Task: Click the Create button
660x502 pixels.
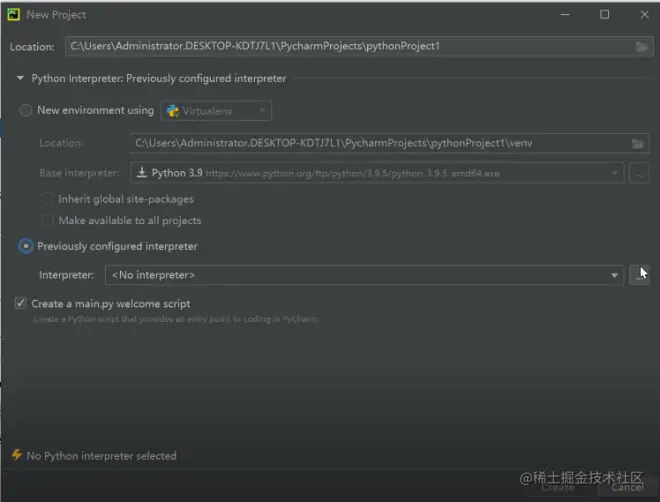Action: (x=558, y=488)
